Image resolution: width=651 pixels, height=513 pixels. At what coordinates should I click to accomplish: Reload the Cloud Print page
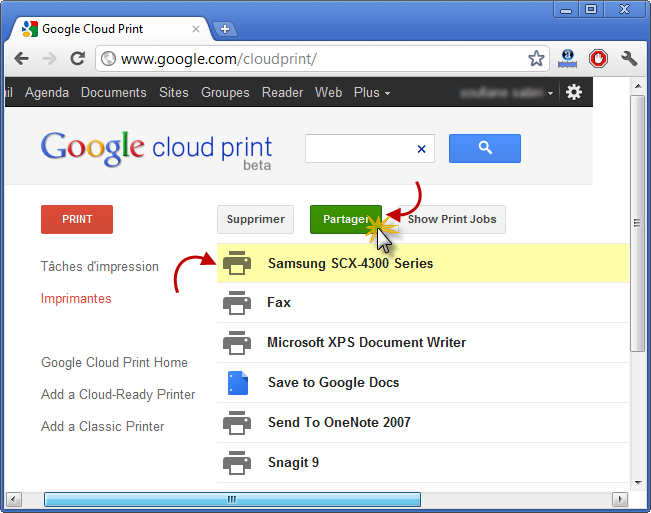click(78, 59)
